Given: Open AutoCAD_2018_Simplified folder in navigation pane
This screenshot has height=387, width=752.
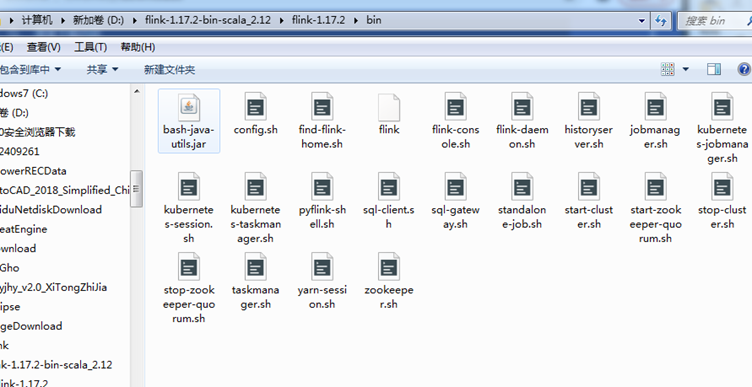Looking at the screenshot, I should [x=65, y=190].
